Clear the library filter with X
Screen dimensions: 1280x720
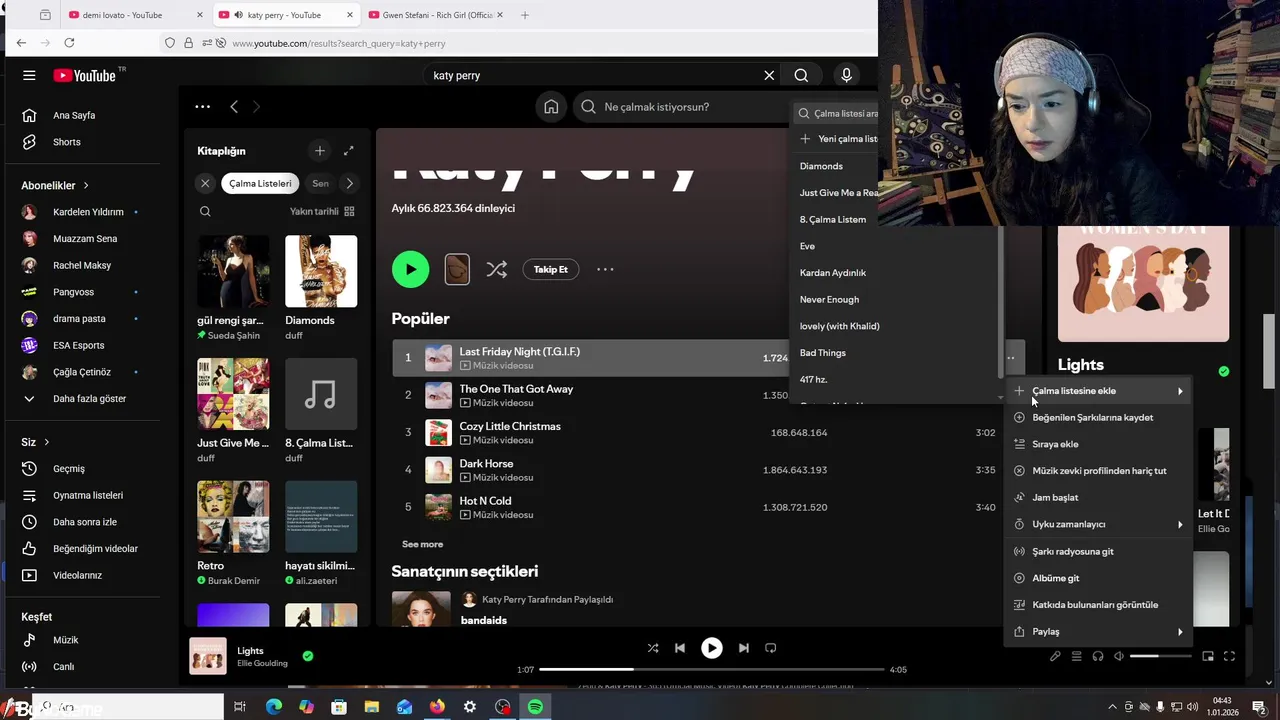[205, 183]
